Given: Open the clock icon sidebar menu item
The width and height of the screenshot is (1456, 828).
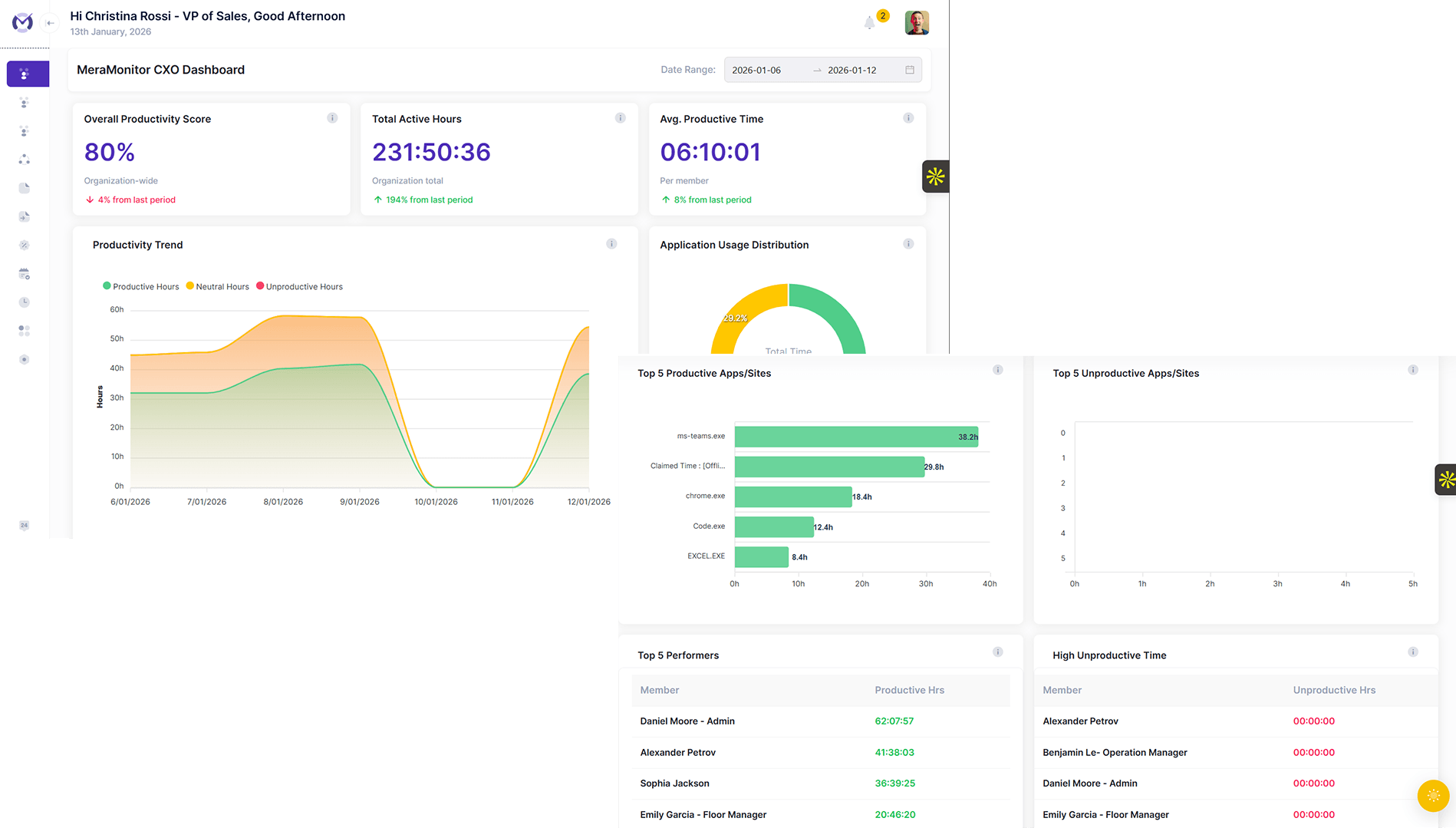Looking at the screenshot, I should tap(25, 302).
